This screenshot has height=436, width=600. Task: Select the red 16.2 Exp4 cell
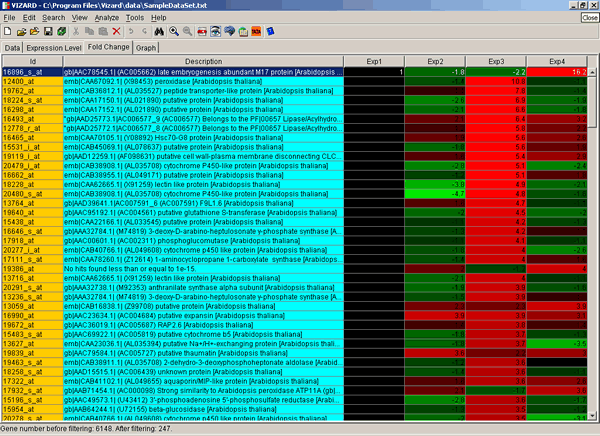[x=557, y=72]
